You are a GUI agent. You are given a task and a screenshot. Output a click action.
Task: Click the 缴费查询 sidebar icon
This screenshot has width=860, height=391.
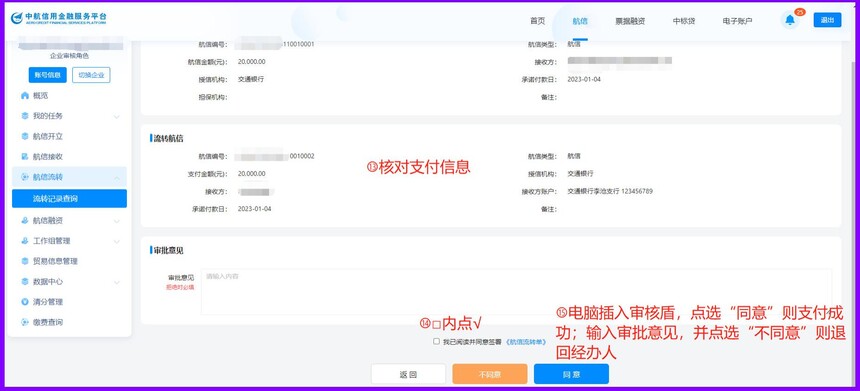[25, 322]
